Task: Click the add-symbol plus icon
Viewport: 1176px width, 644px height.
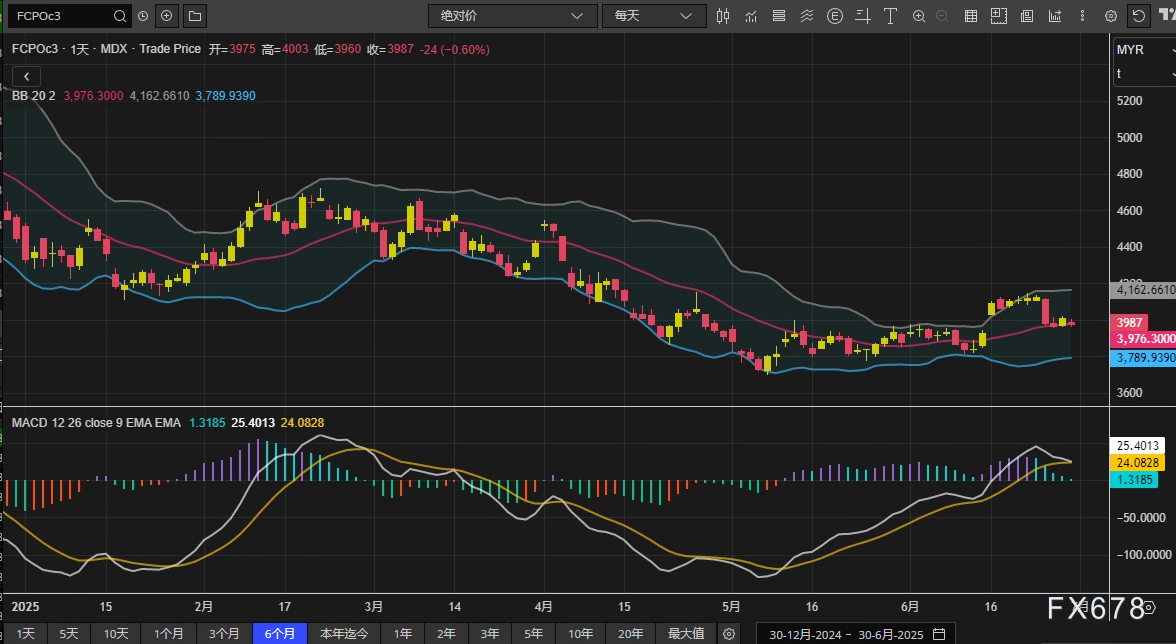Action: pyautogui.click(x=166, y=16)
